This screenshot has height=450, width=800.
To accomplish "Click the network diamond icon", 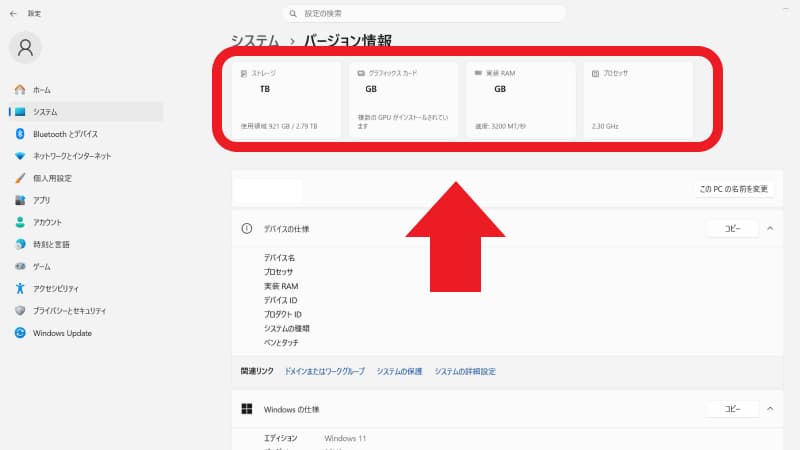I will click(20, 156).
